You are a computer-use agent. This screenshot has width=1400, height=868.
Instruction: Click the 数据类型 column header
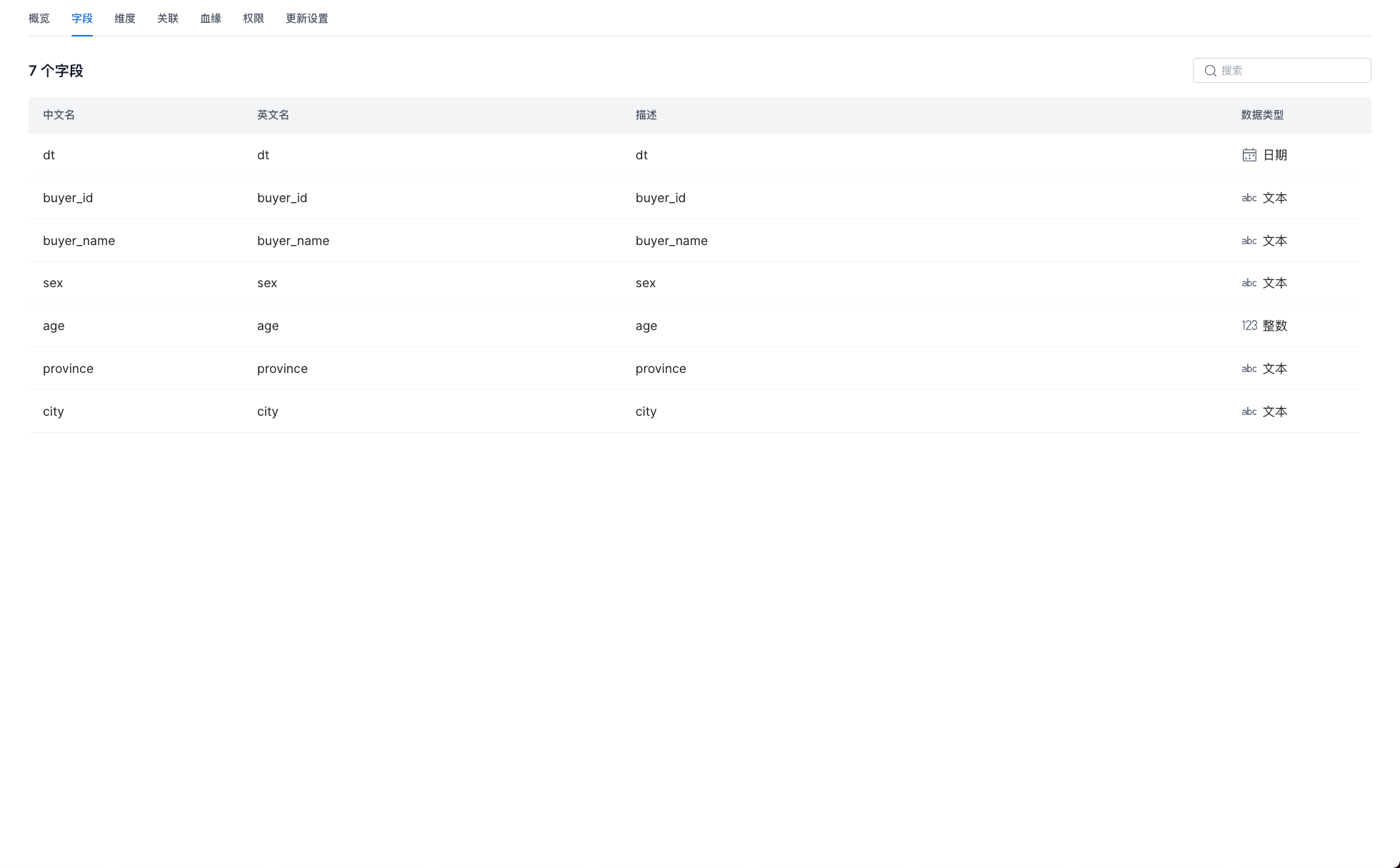(1262, 115)
